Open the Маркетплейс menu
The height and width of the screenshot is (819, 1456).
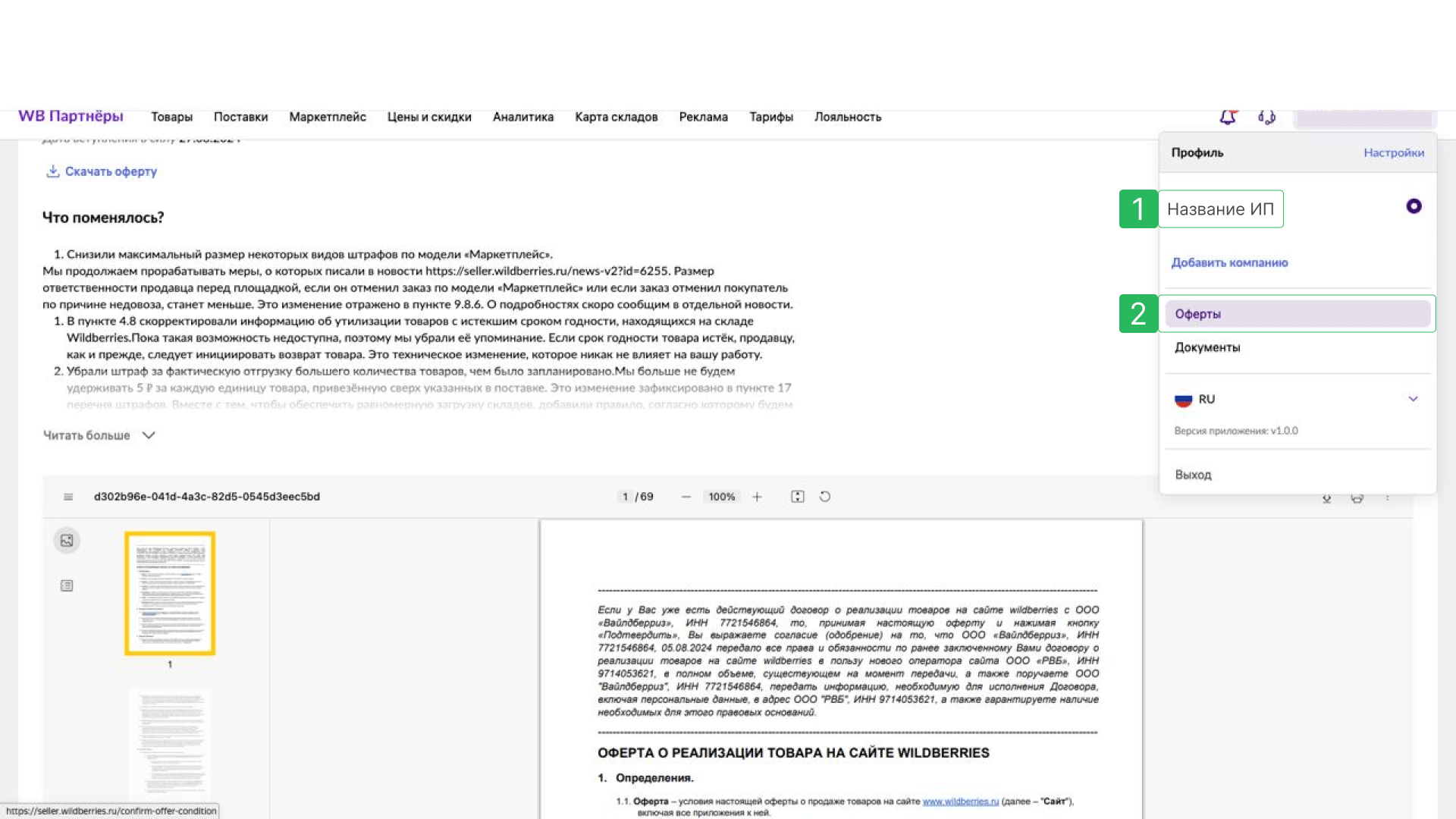328,117
